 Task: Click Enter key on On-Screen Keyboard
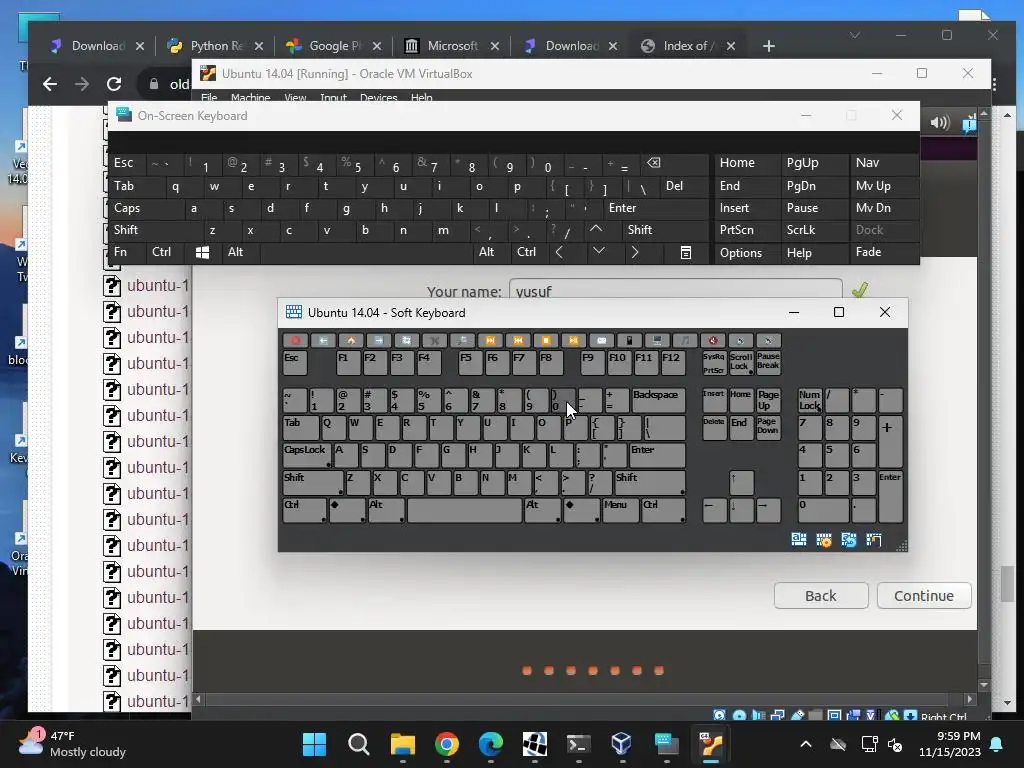655,208
